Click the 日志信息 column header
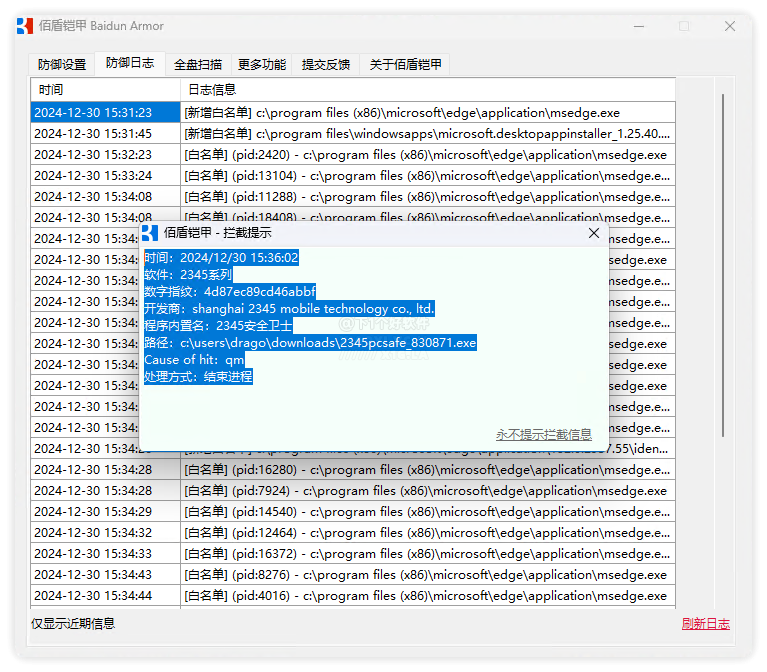 click(x=428, y=90)
